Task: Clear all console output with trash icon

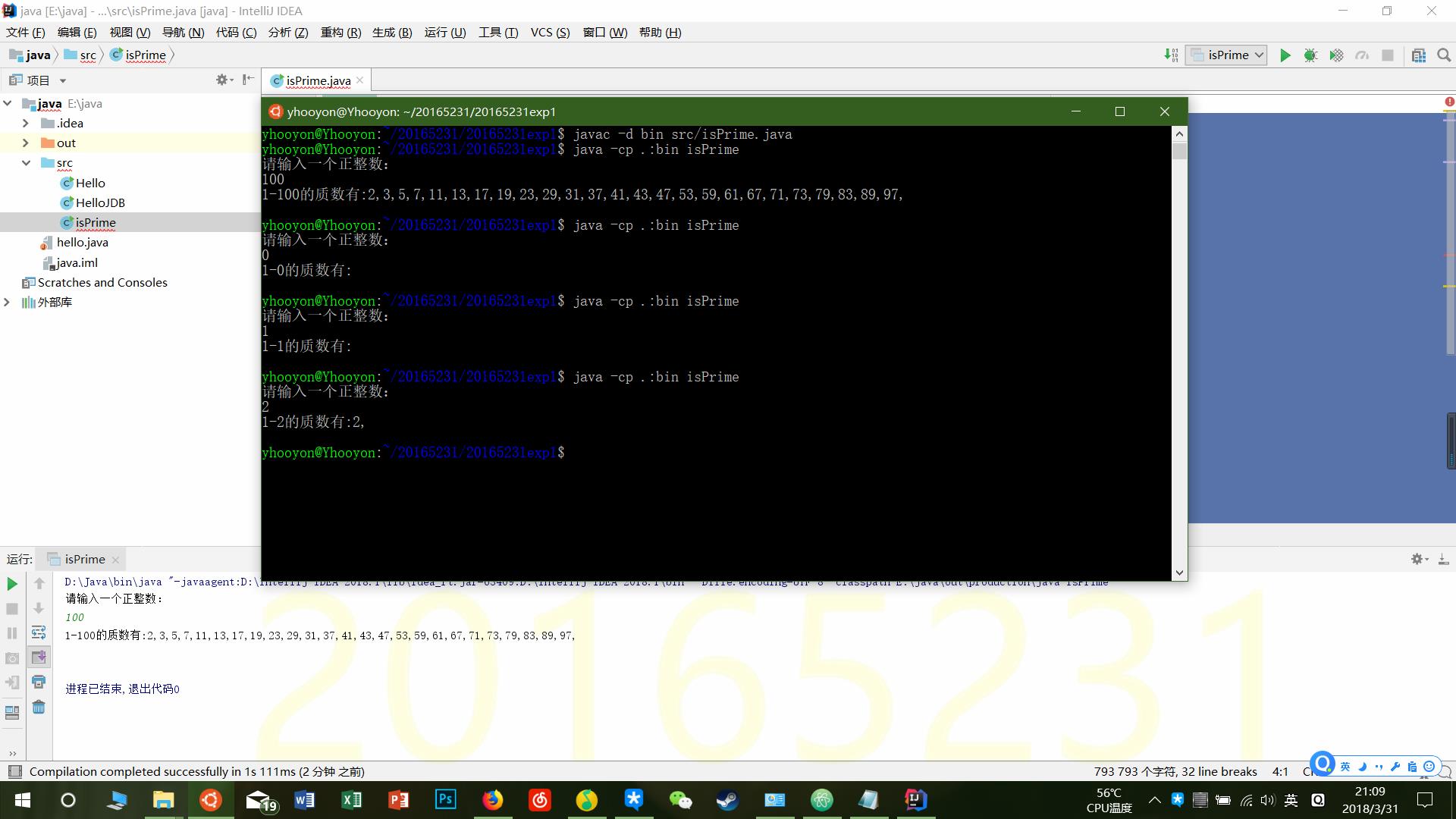Action: coord(39,707)
